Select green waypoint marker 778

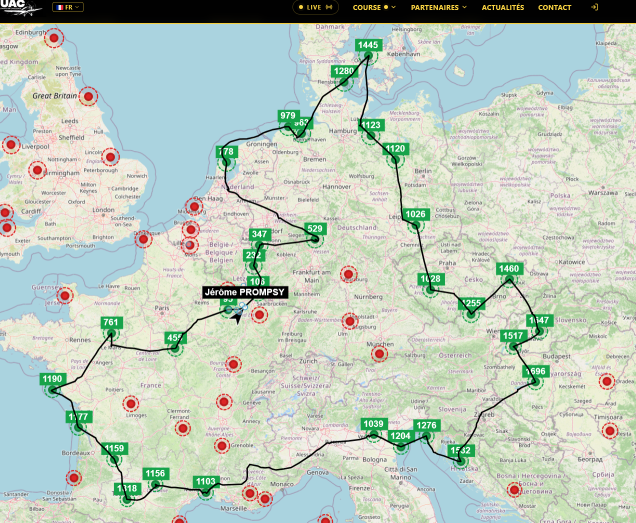pos(226,152)
